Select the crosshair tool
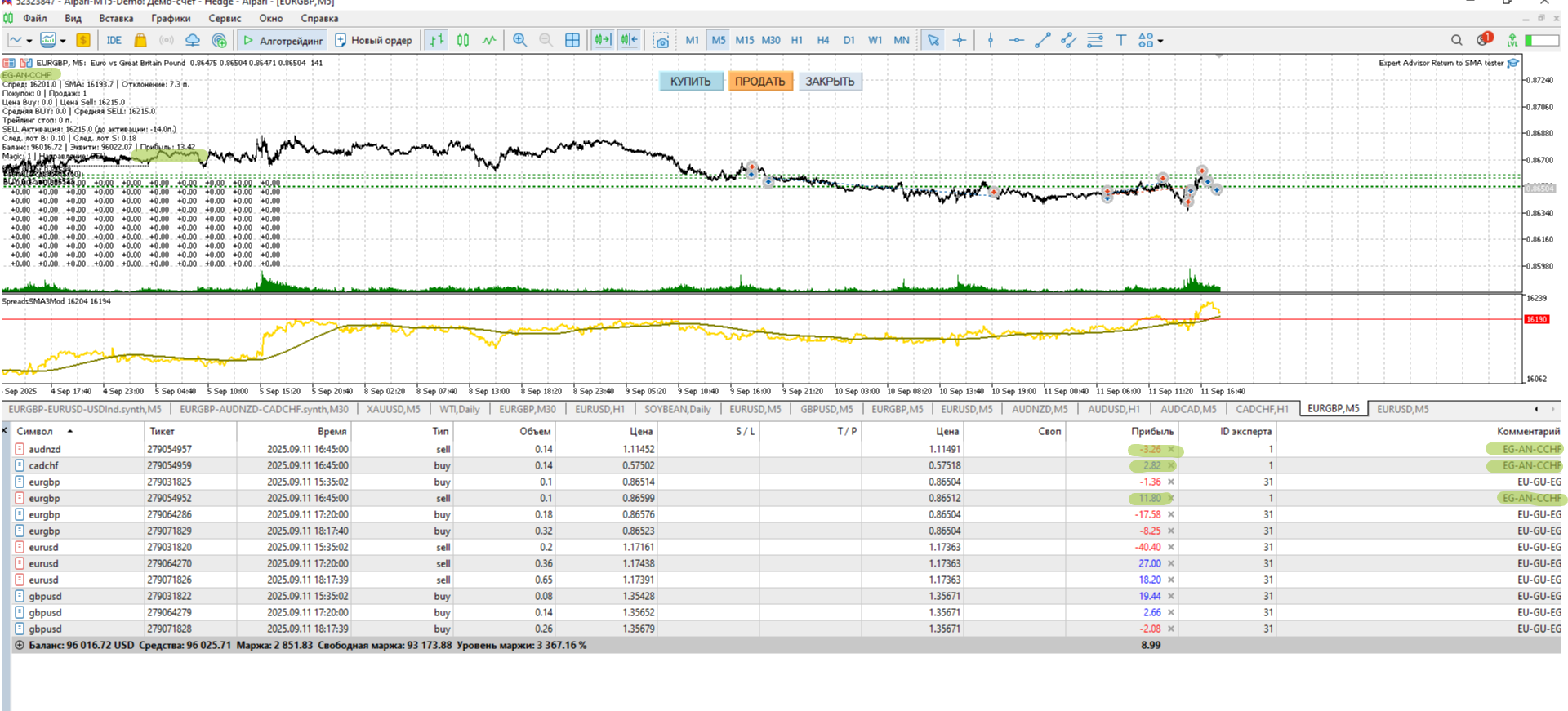Screen dimensions: 1568x711 click(x=960, y=40)
